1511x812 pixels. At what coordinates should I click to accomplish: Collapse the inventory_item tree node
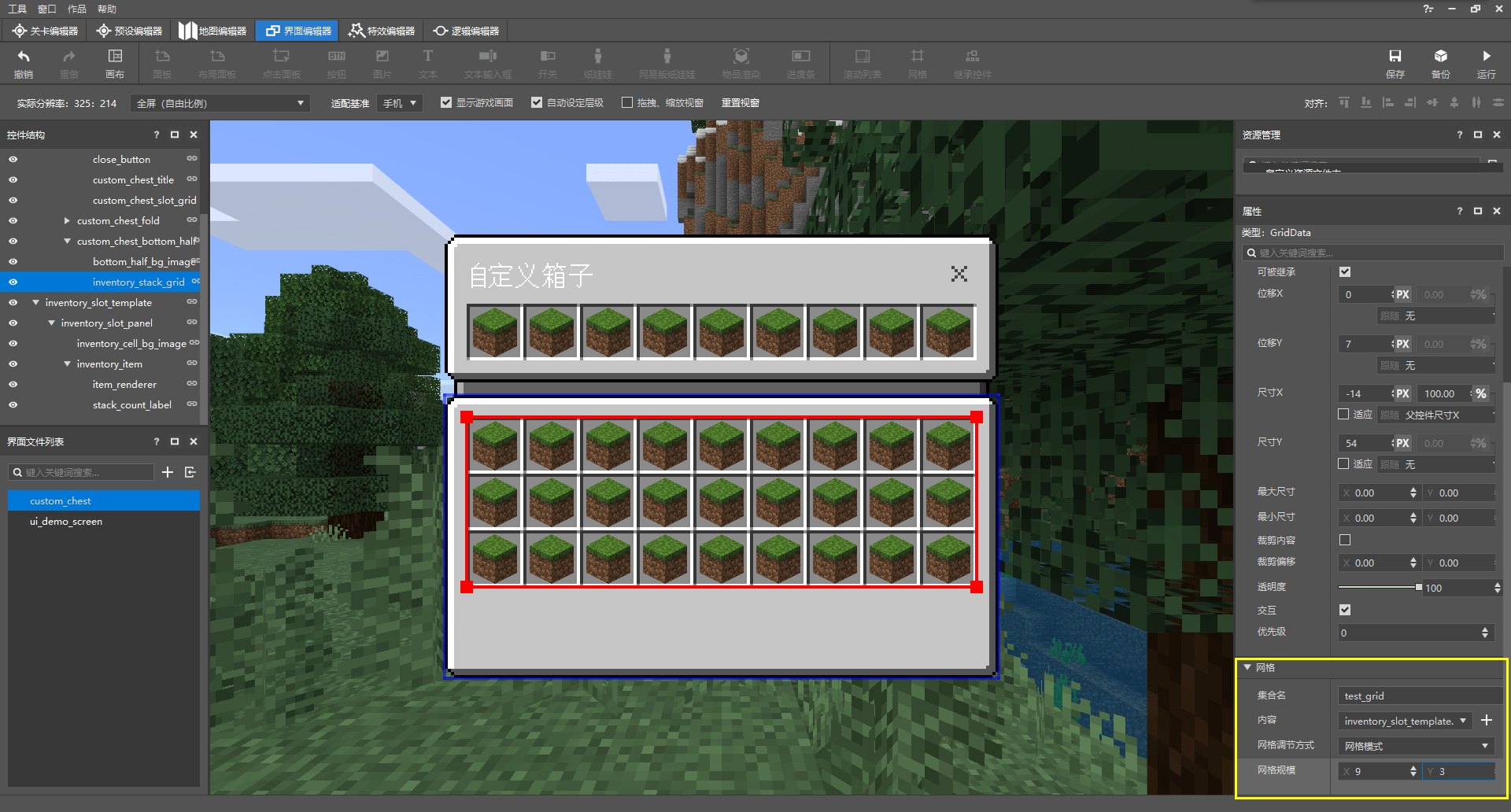coord(67,364)
